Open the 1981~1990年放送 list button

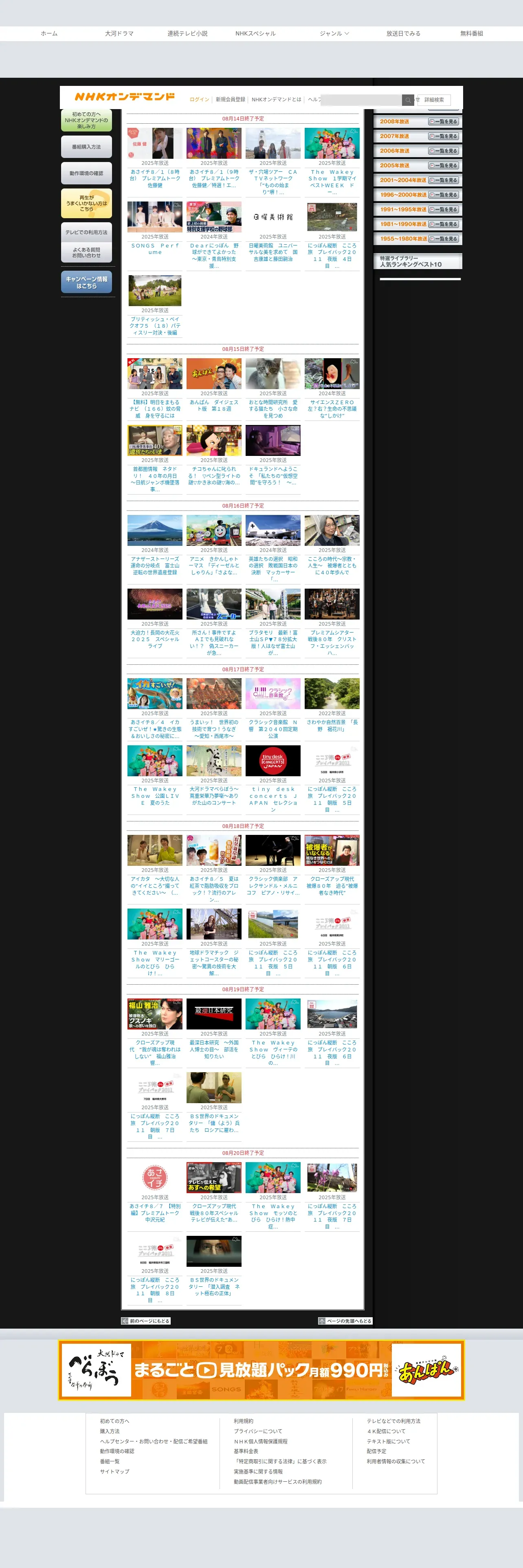(443, 224)
